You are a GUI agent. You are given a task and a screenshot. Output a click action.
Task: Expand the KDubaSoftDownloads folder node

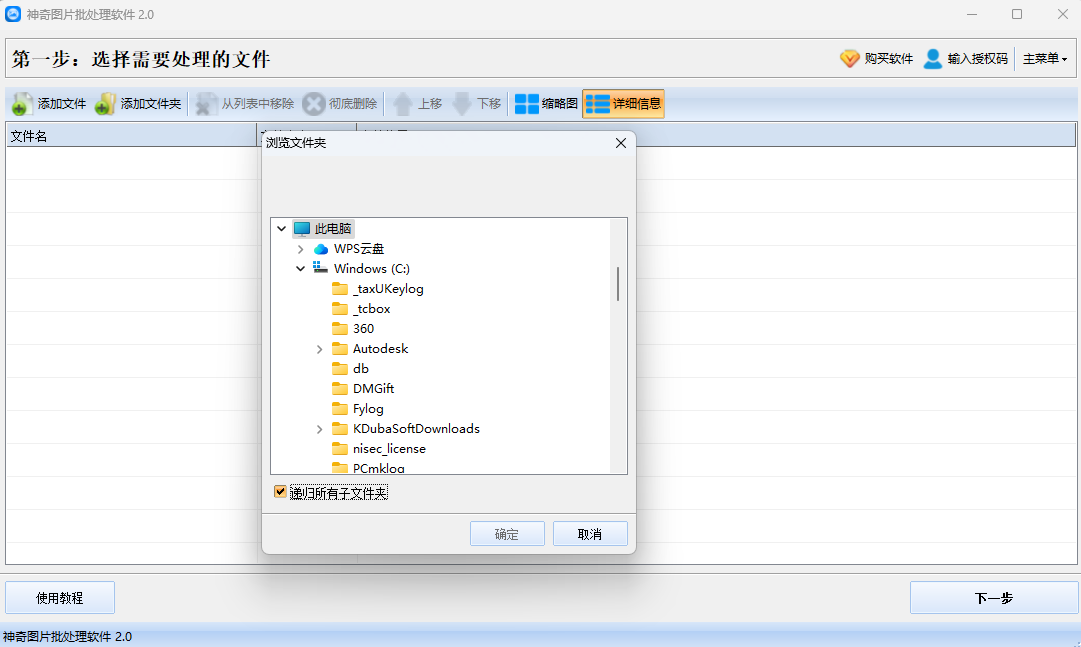coord(320,429)
